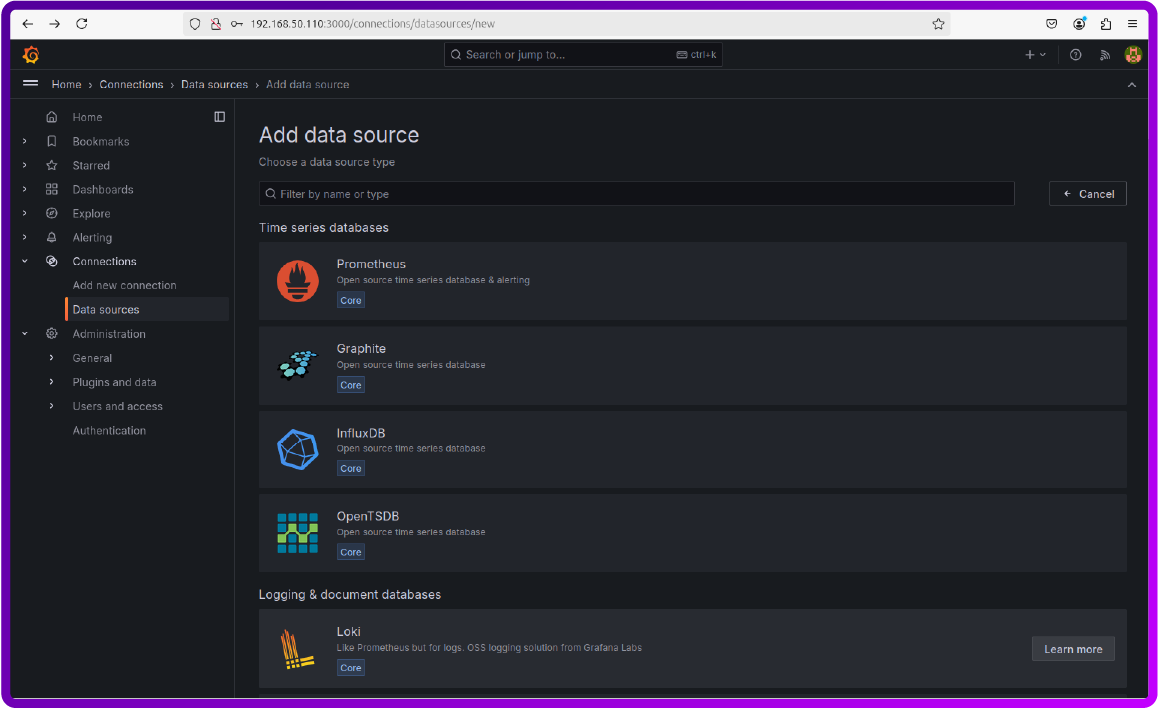The width and height of the screenshot is (1158, 709).
Task: Click the Grafana logo in the top corner
Action: [x=30, y=54]
